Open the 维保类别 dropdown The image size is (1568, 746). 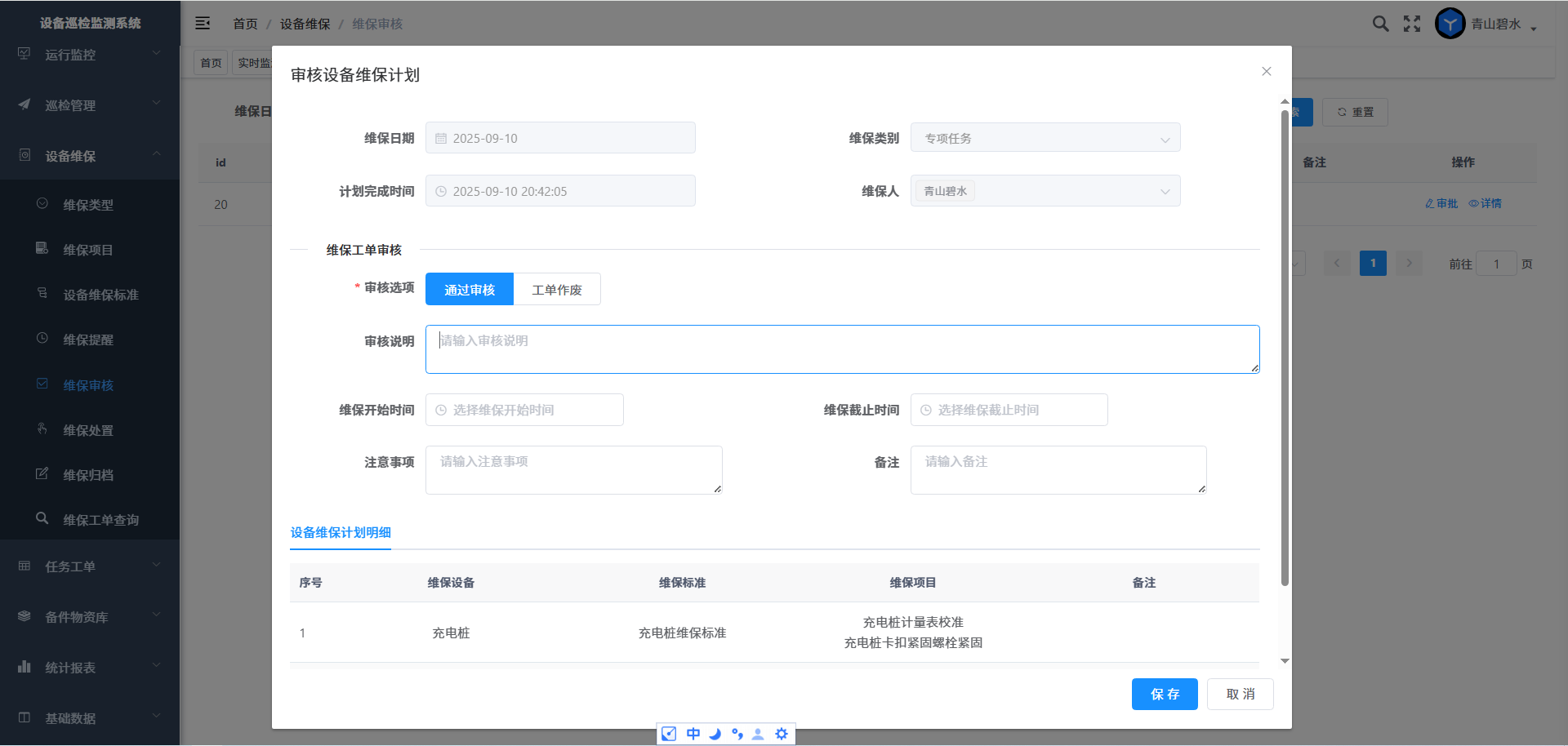coord(1045,139)
